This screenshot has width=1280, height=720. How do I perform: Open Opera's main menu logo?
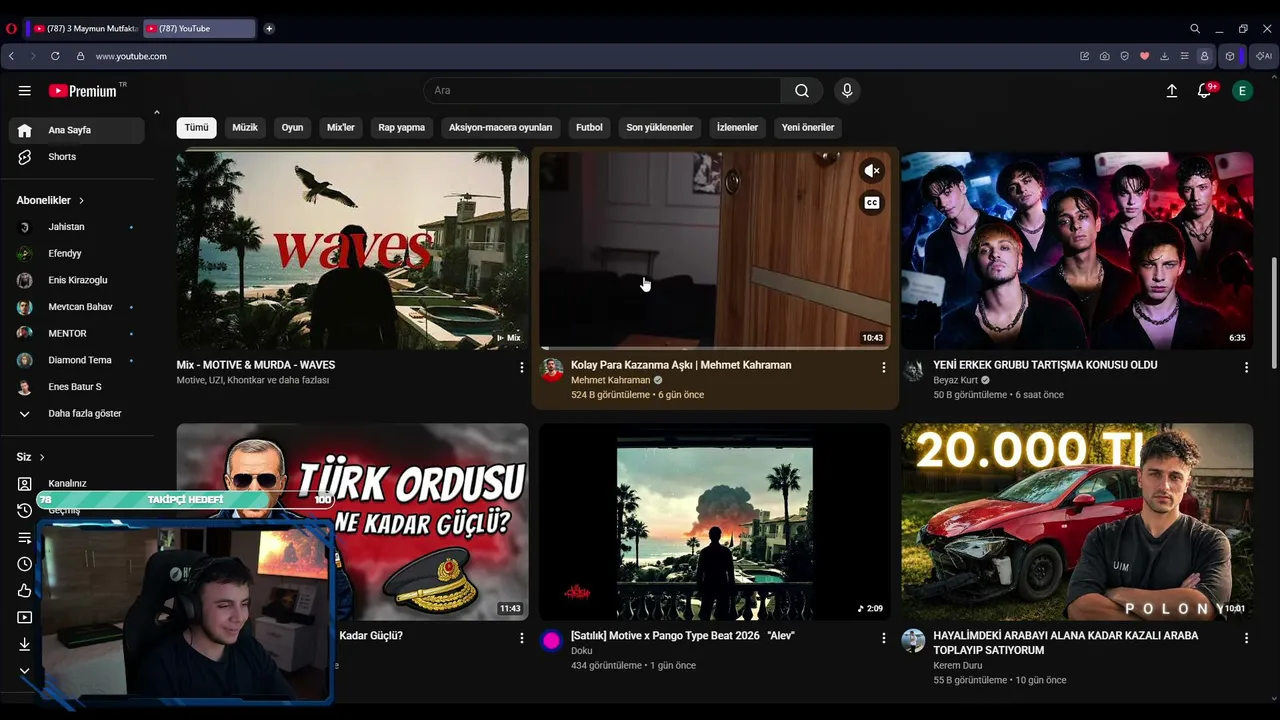(x=11, y=29)
